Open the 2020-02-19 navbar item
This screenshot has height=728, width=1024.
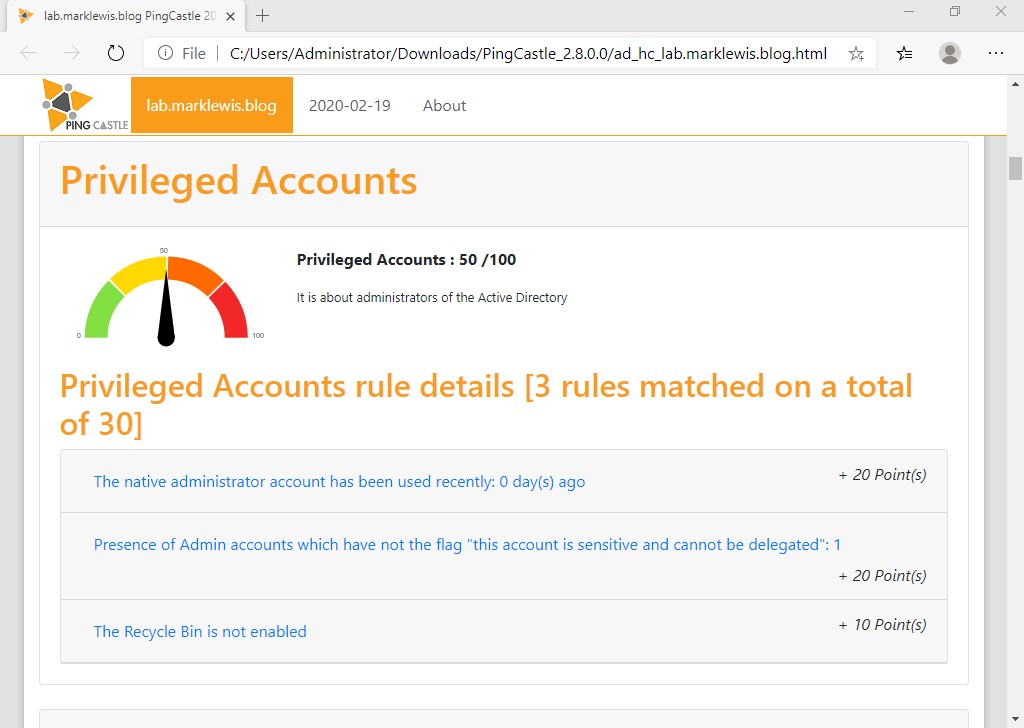pyautogui.click(x=349, y=105)
